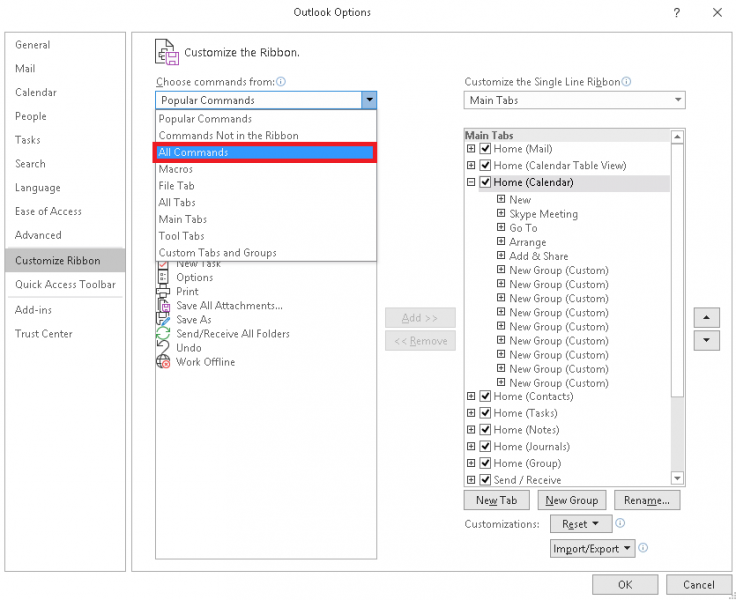Screen dimensions: 736x600
Task: Choose All Commands from the dropdown list
Action: tap(266, 152)
